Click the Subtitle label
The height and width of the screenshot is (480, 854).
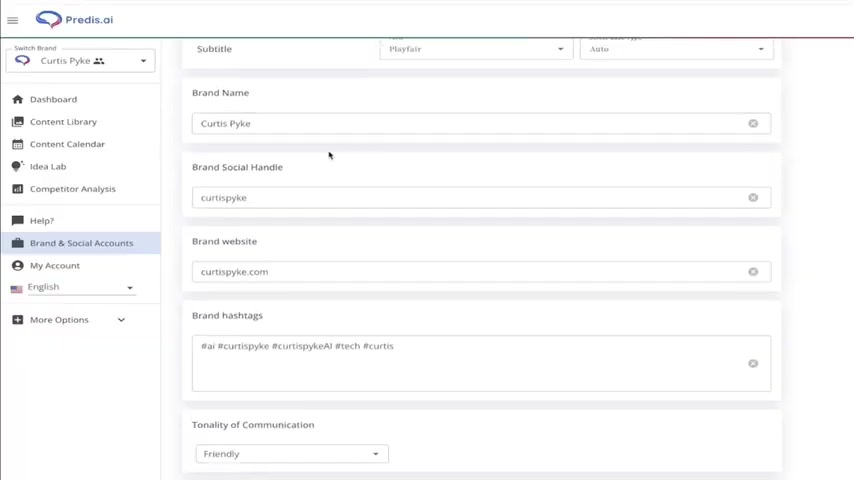[x=214, y=49]
